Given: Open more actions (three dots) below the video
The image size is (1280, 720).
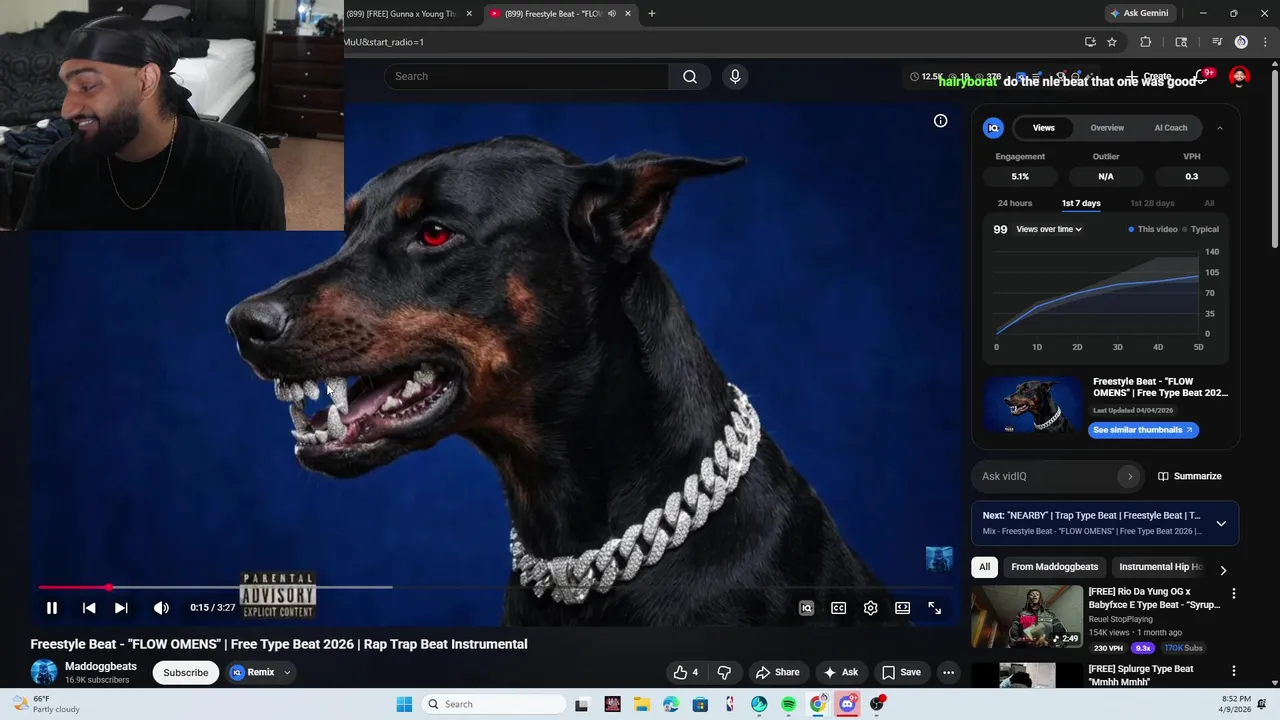Looking at the screenshot, I should (x=948, y=672).
